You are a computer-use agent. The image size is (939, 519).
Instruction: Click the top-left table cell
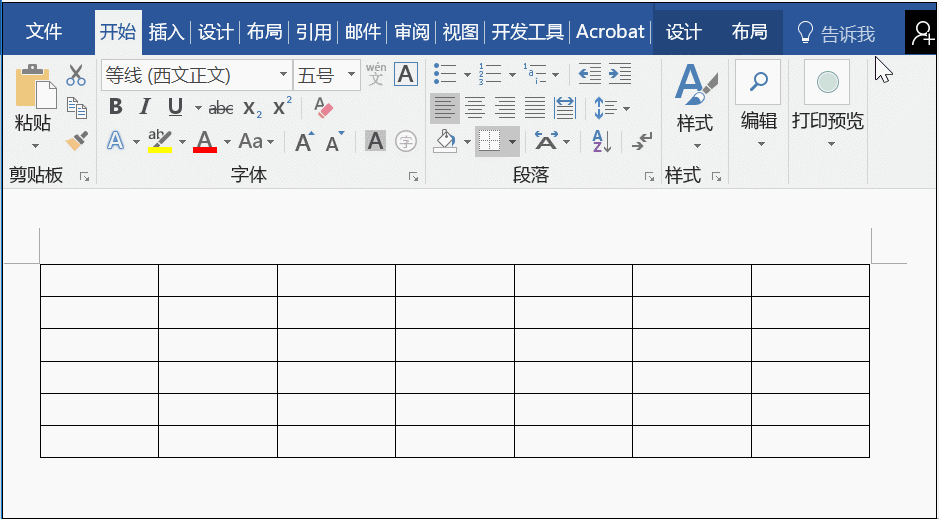(x=99, y=280)
